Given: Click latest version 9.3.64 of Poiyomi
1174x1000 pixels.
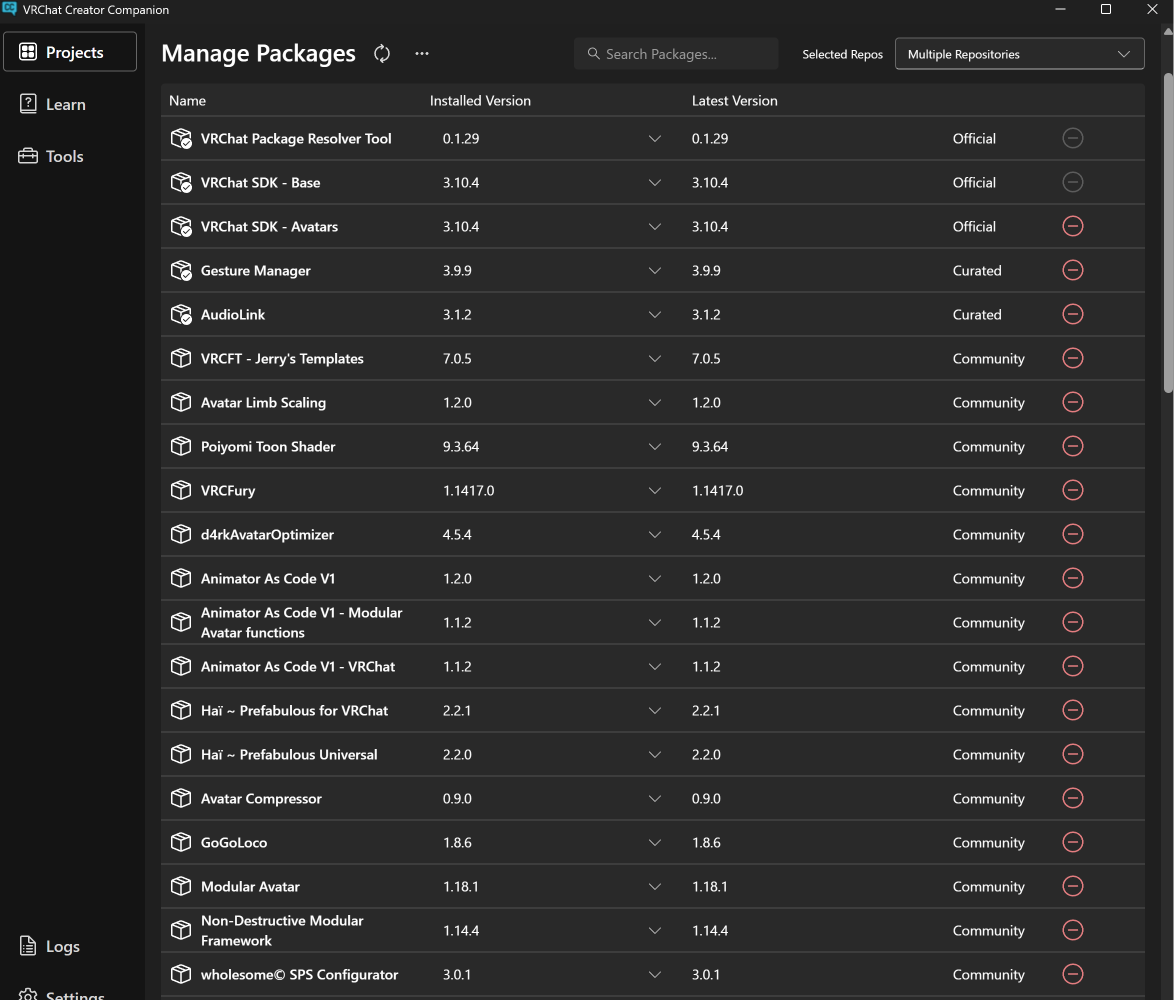Looking at the screenshot, I should coord(710,447).
